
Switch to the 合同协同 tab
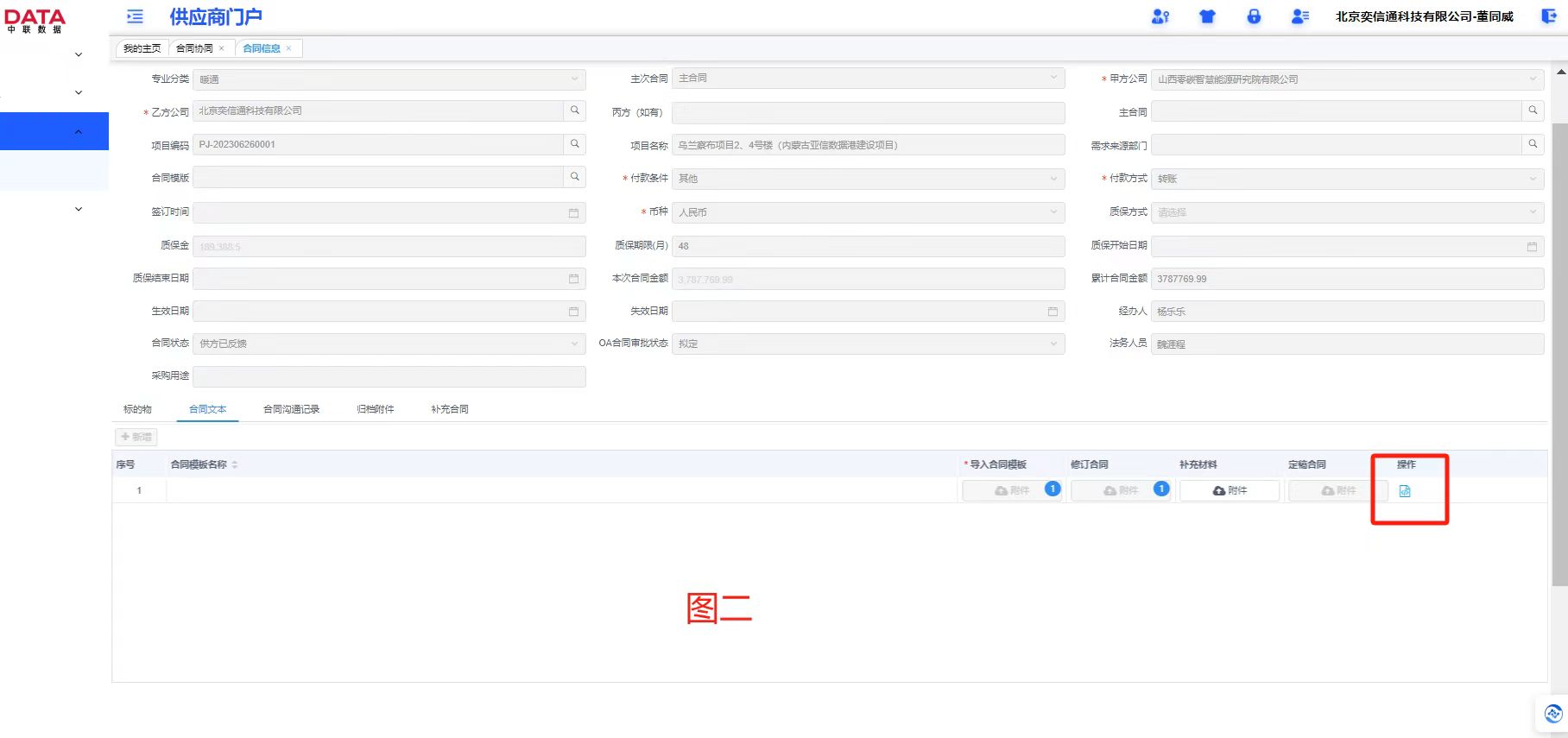pyautogui.click(x=195, y=48)
